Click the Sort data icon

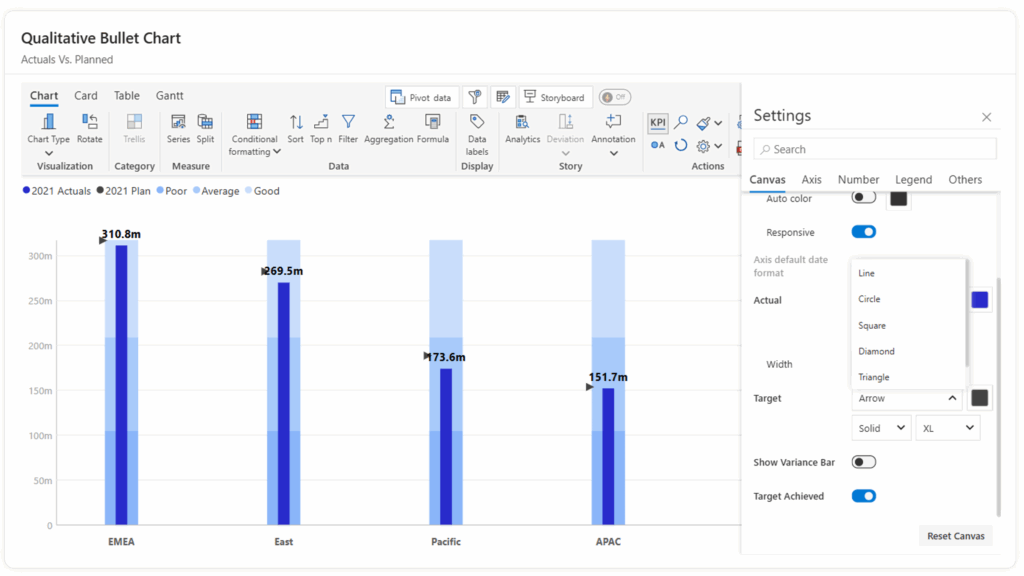pyautogui.click(x=296, y=129)
